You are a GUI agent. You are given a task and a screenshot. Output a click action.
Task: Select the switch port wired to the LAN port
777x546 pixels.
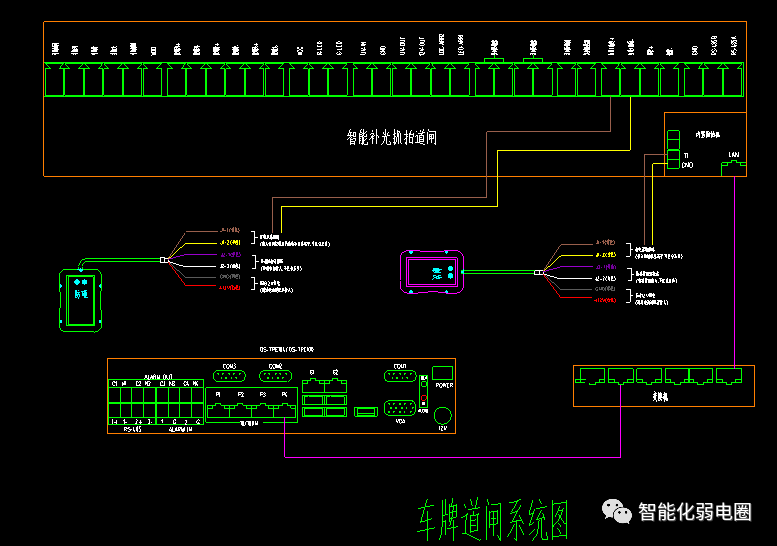click(728, 376)
